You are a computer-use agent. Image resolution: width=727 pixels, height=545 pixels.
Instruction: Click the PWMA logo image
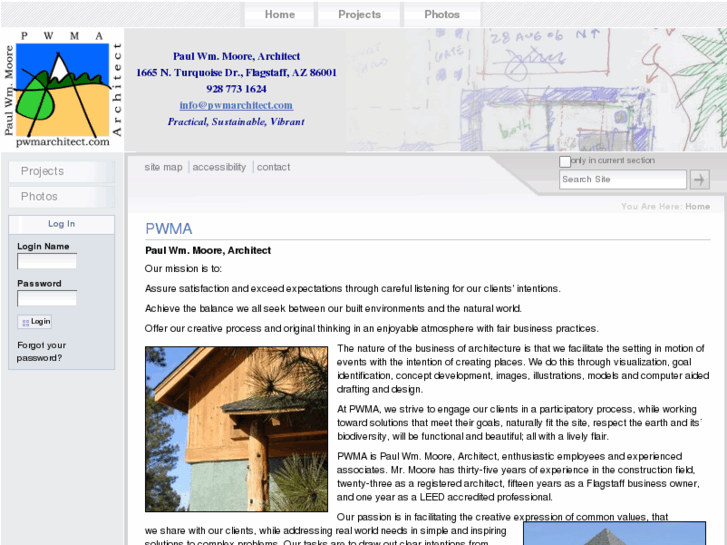(x=63, y=90)
